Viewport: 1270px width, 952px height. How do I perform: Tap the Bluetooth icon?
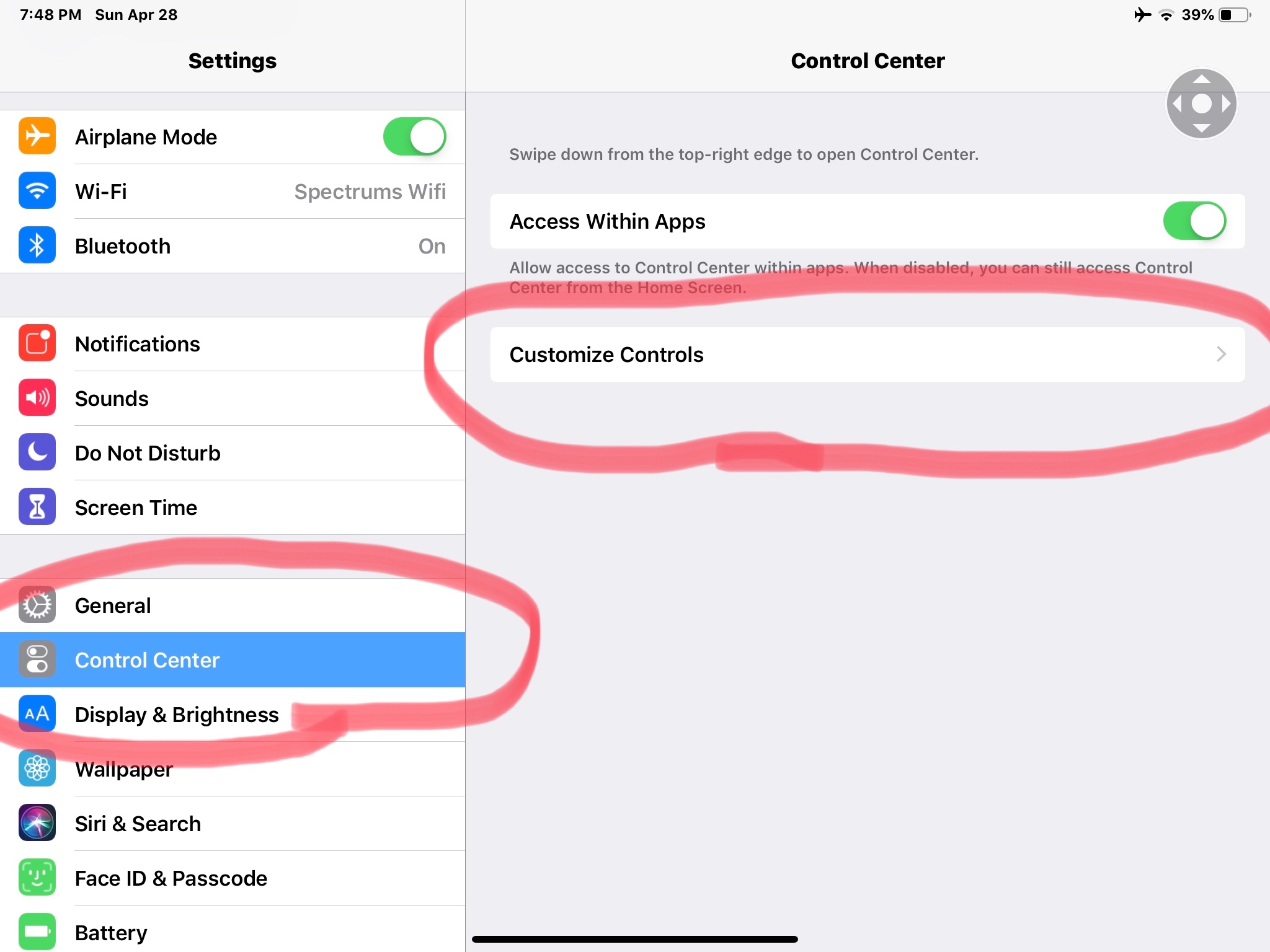[x=37, y=245]
